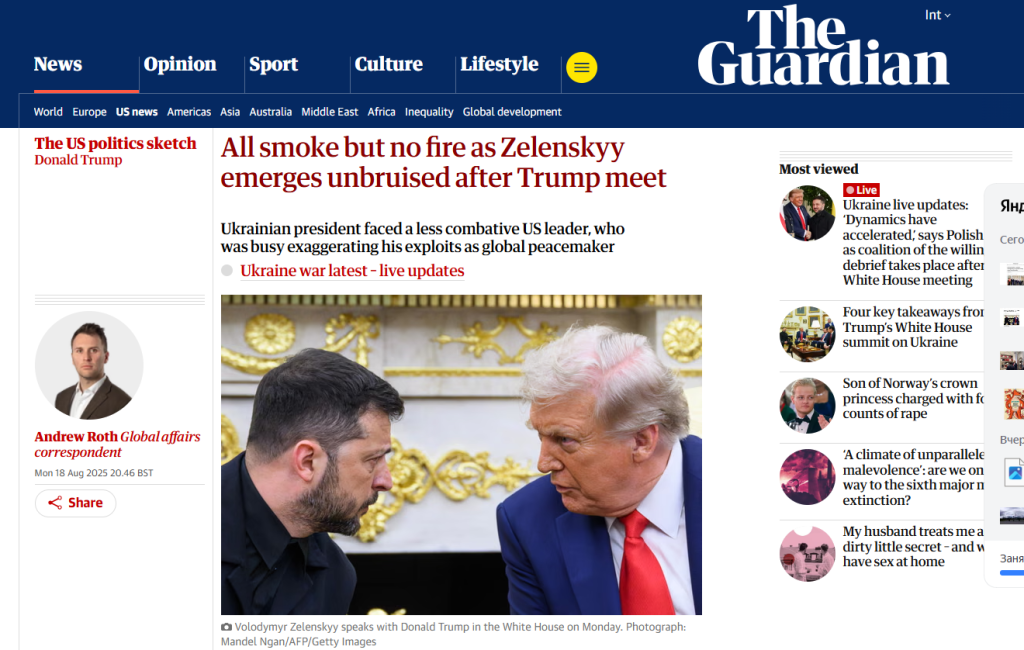The height and width of the screenshot is (650, 1024).
Task: Open Four key takeaways article thumbnail
Action: pyautogui.click(x=807, y=334)
